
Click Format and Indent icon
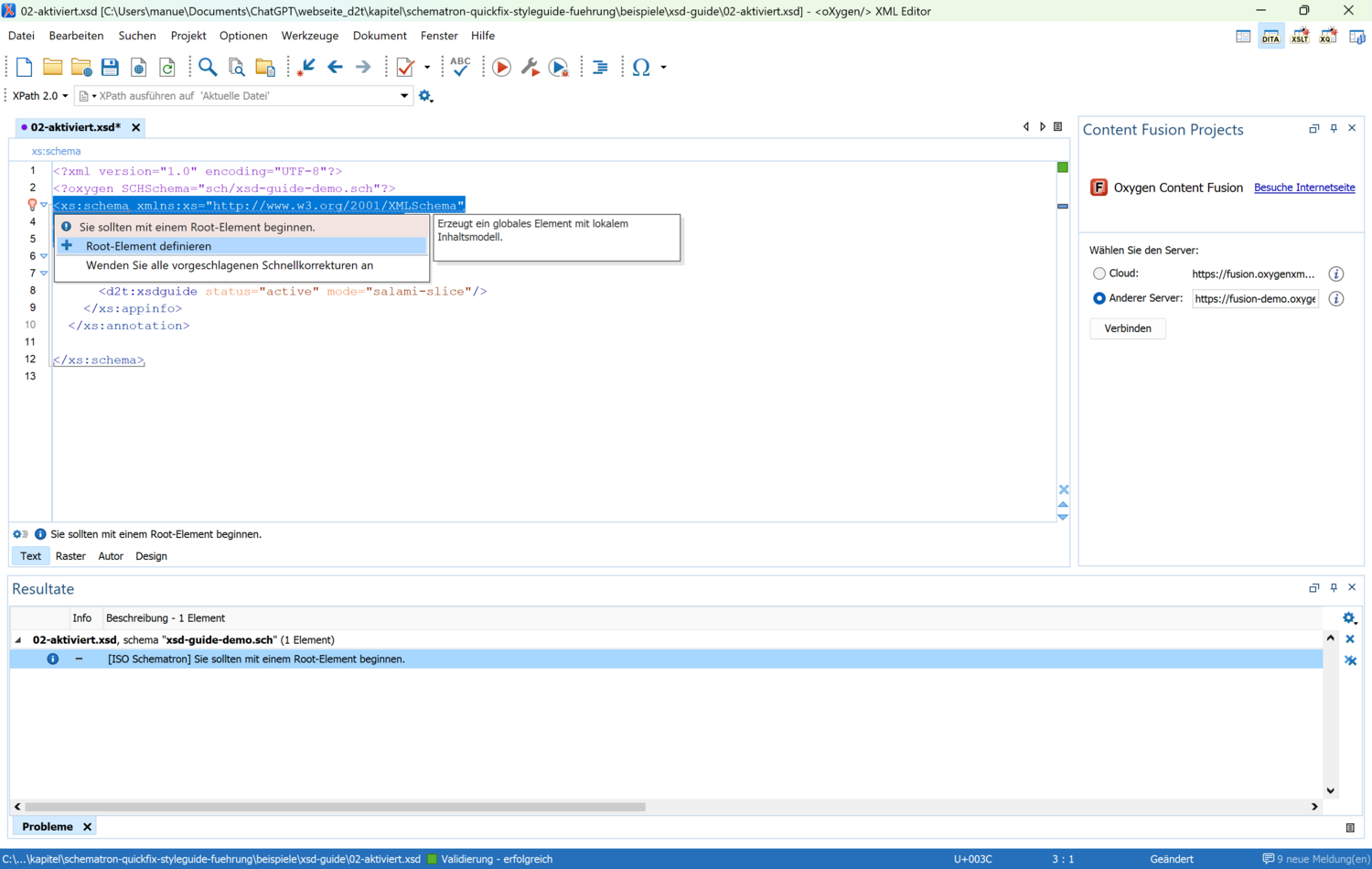coord(600,67)
